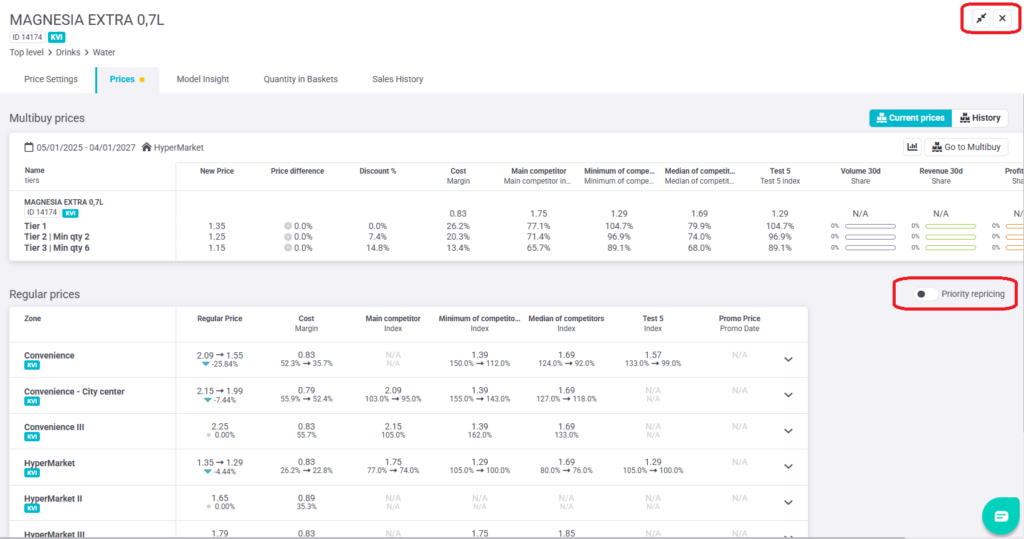Click the HyperMarket house icon

pyautogui.click(x=146, y=147)
